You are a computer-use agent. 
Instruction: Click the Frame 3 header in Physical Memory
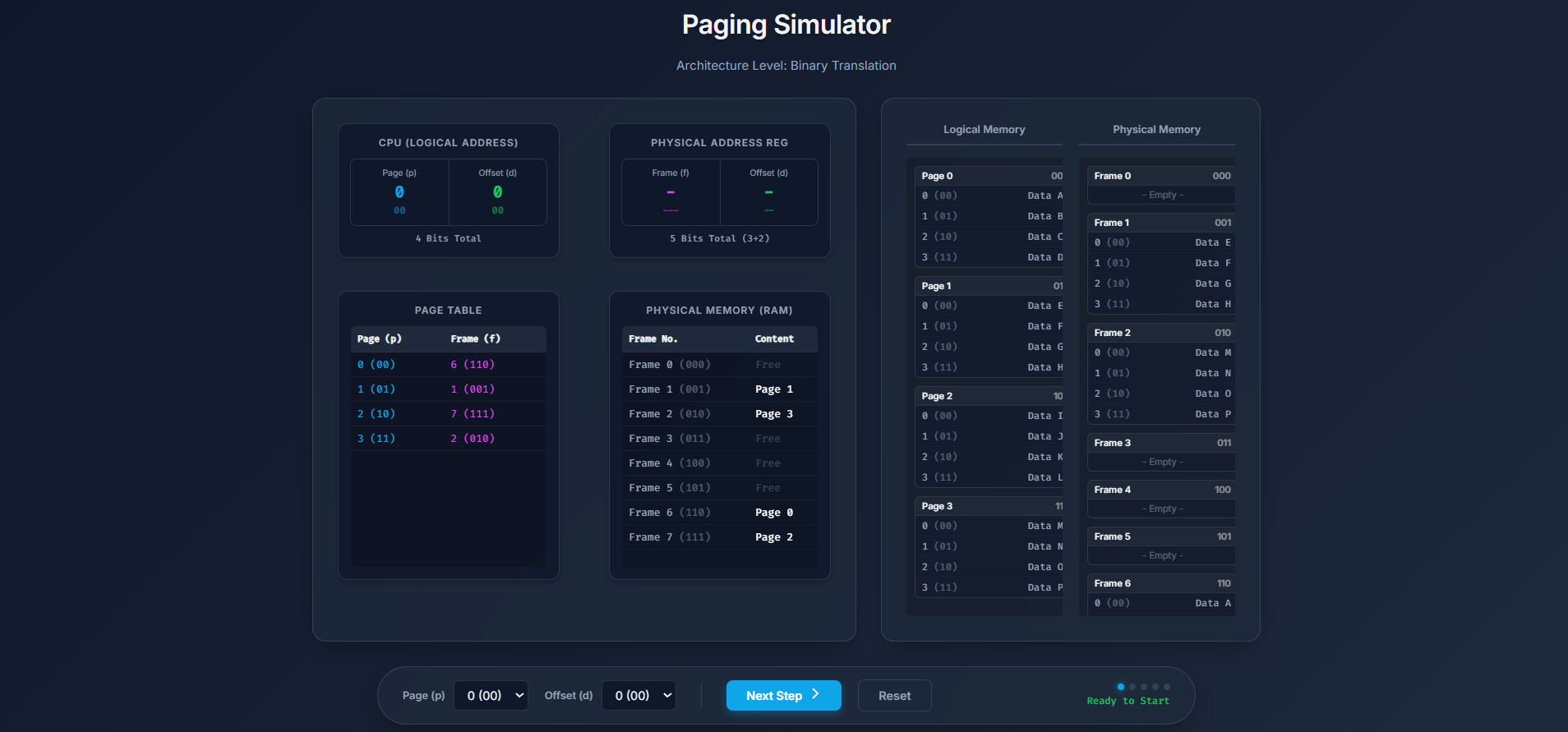pyautogui.click(x=1160, y=443)
